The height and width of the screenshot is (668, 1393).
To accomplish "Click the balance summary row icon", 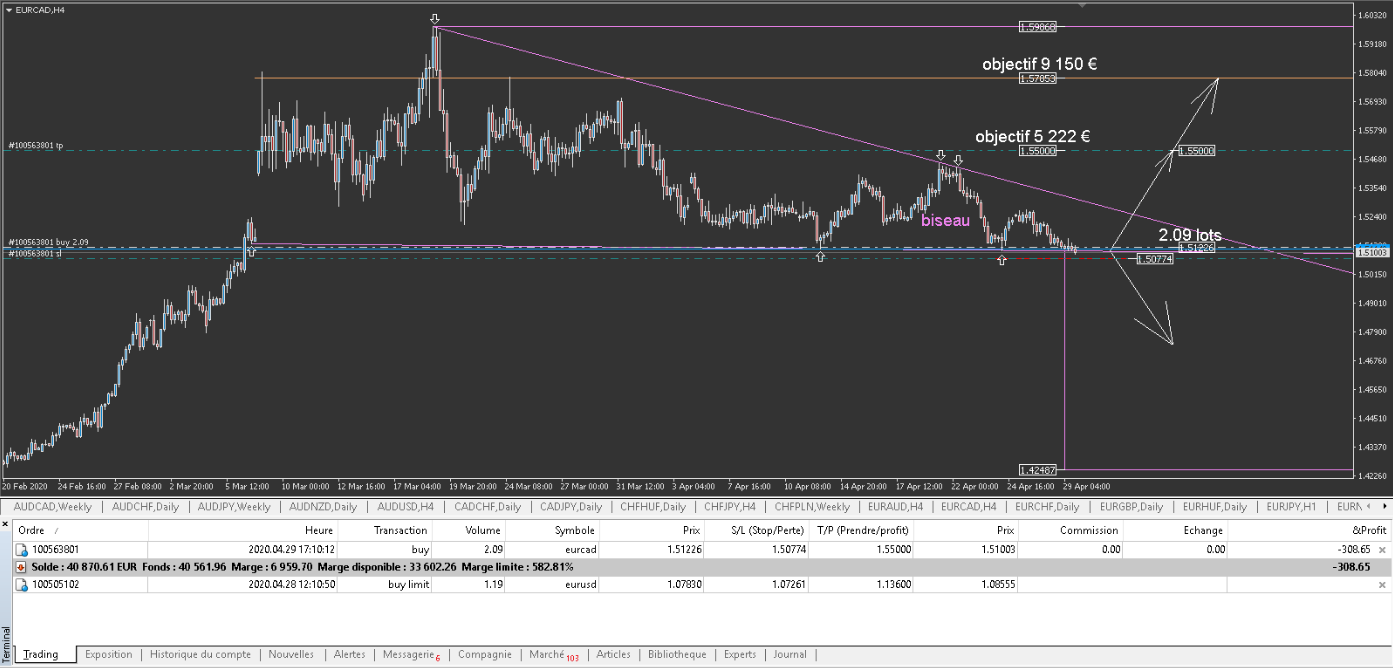I will click(22, 567).
